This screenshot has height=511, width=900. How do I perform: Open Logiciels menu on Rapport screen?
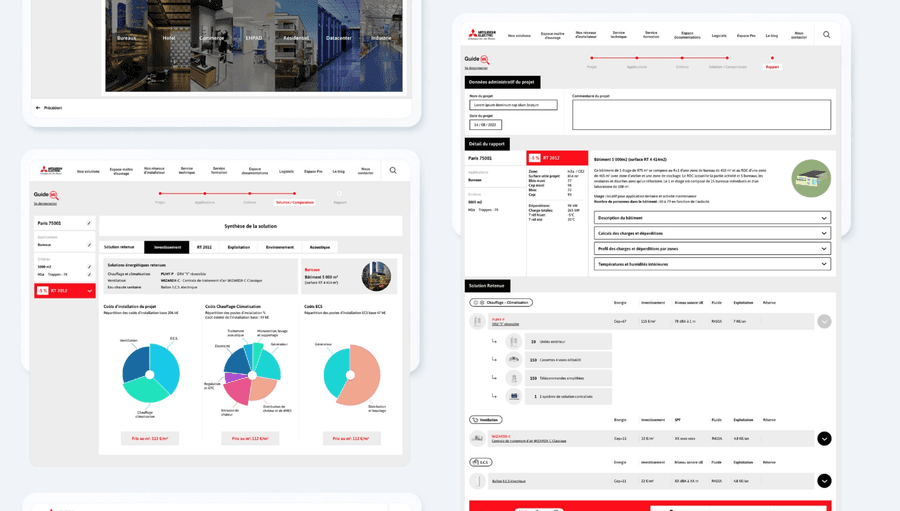click(x=719, y=35)
